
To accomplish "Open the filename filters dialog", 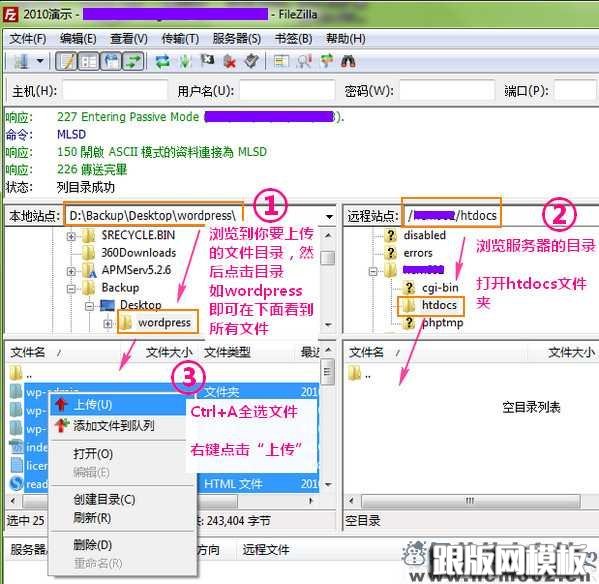I will pyautogui.click(x=281, y=61).
